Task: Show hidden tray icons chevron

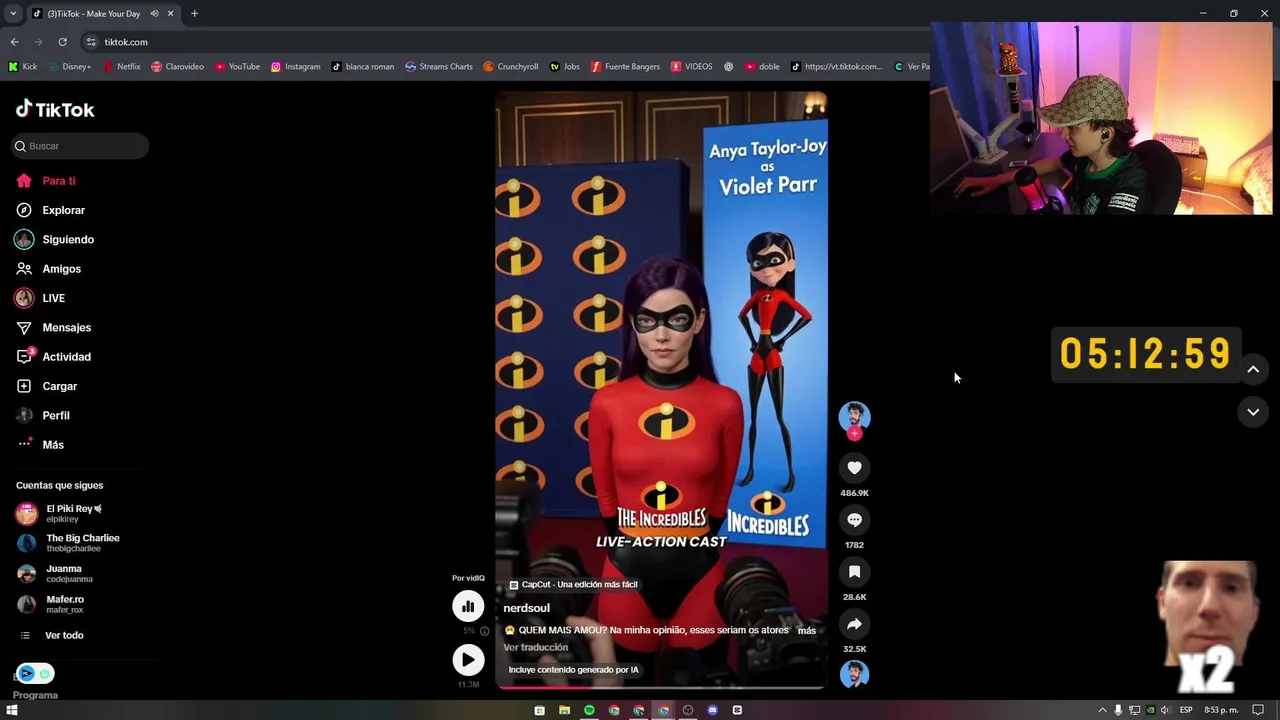Action: pyautogui.click(x=1103, y=710)
